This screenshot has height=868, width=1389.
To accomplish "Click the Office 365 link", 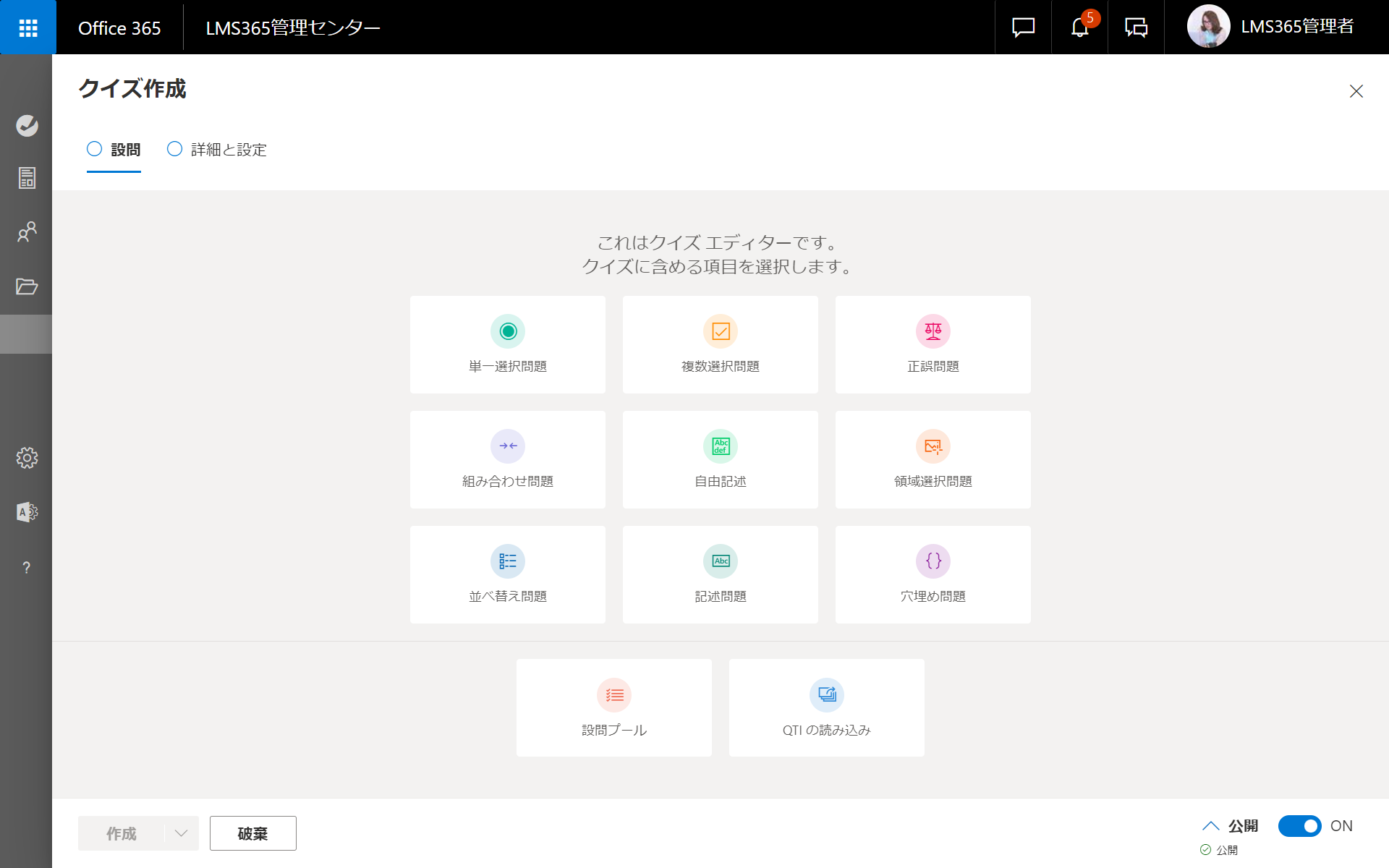I will pos(119,27).
